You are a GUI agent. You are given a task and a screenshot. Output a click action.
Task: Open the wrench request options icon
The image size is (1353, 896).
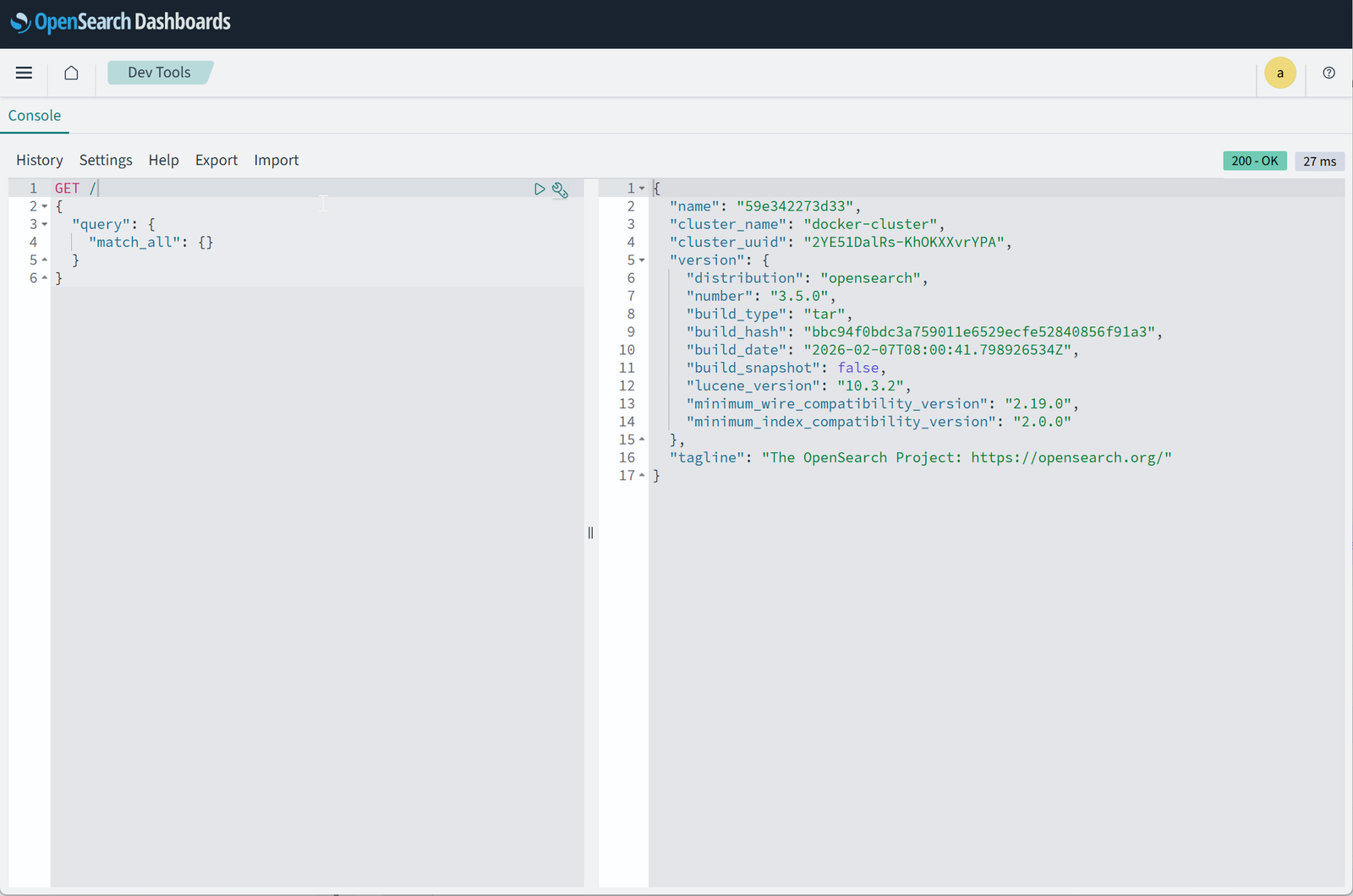pyautogui.click(x=560, y=189)
